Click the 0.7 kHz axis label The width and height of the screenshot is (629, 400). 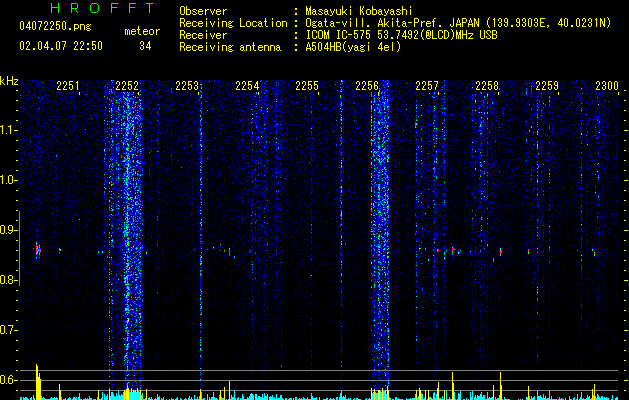pos(8,330)
